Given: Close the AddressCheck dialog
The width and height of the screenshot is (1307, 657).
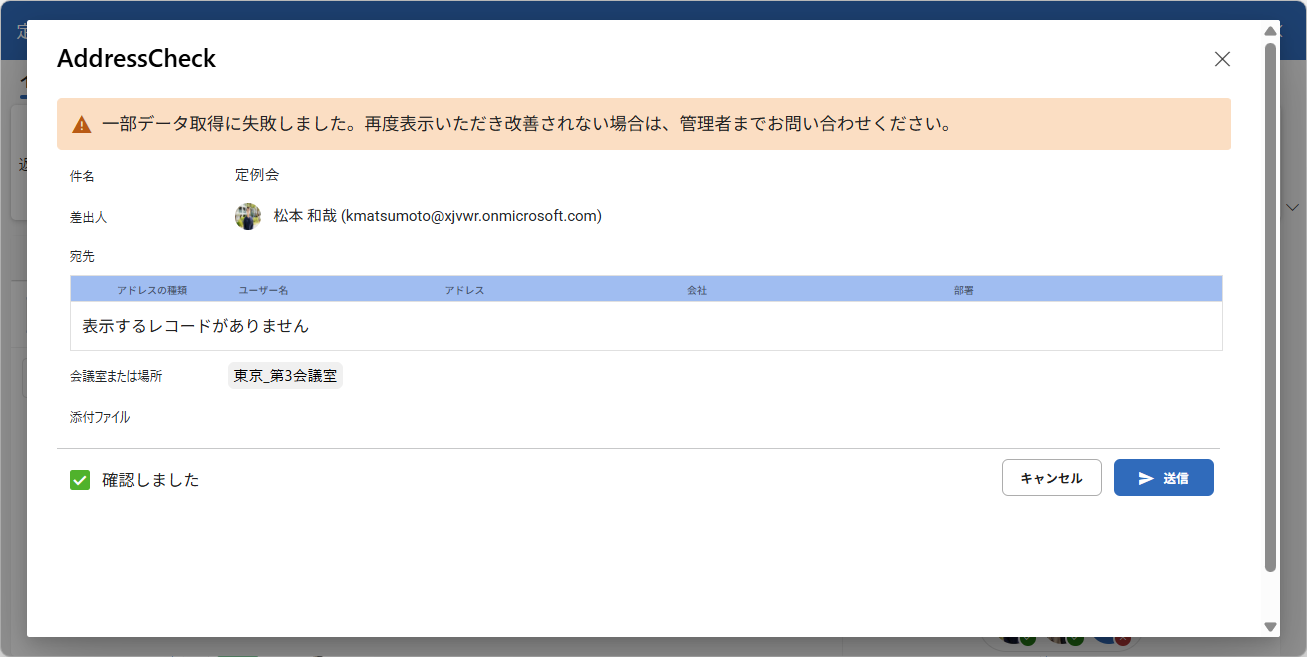Looking at the screenshot, I should (x=1222, y=59).
